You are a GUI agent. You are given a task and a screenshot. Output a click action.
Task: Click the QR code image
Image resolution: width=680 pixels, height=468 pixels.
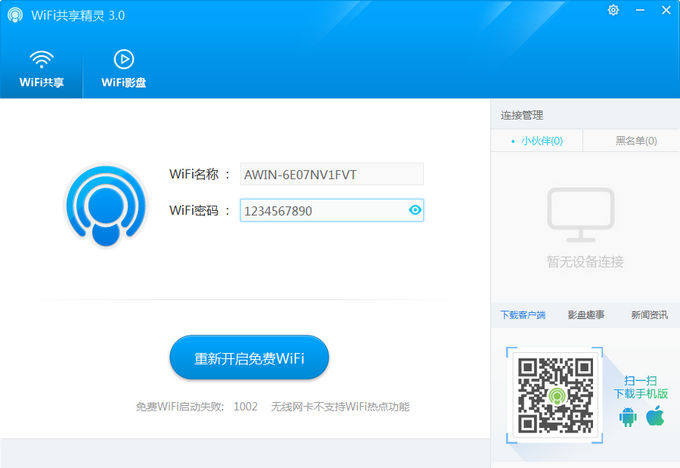pyautogui.click(x=555, y=396)
